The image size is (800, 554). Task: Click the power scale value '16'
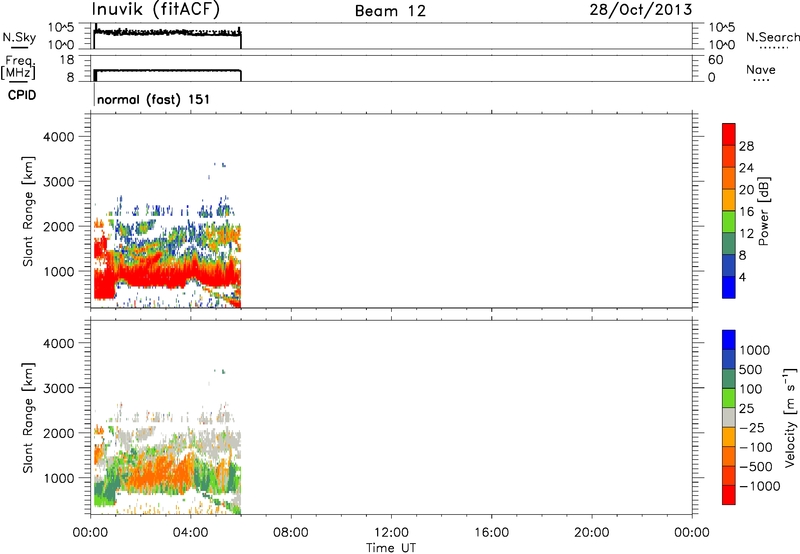point(746,212)
